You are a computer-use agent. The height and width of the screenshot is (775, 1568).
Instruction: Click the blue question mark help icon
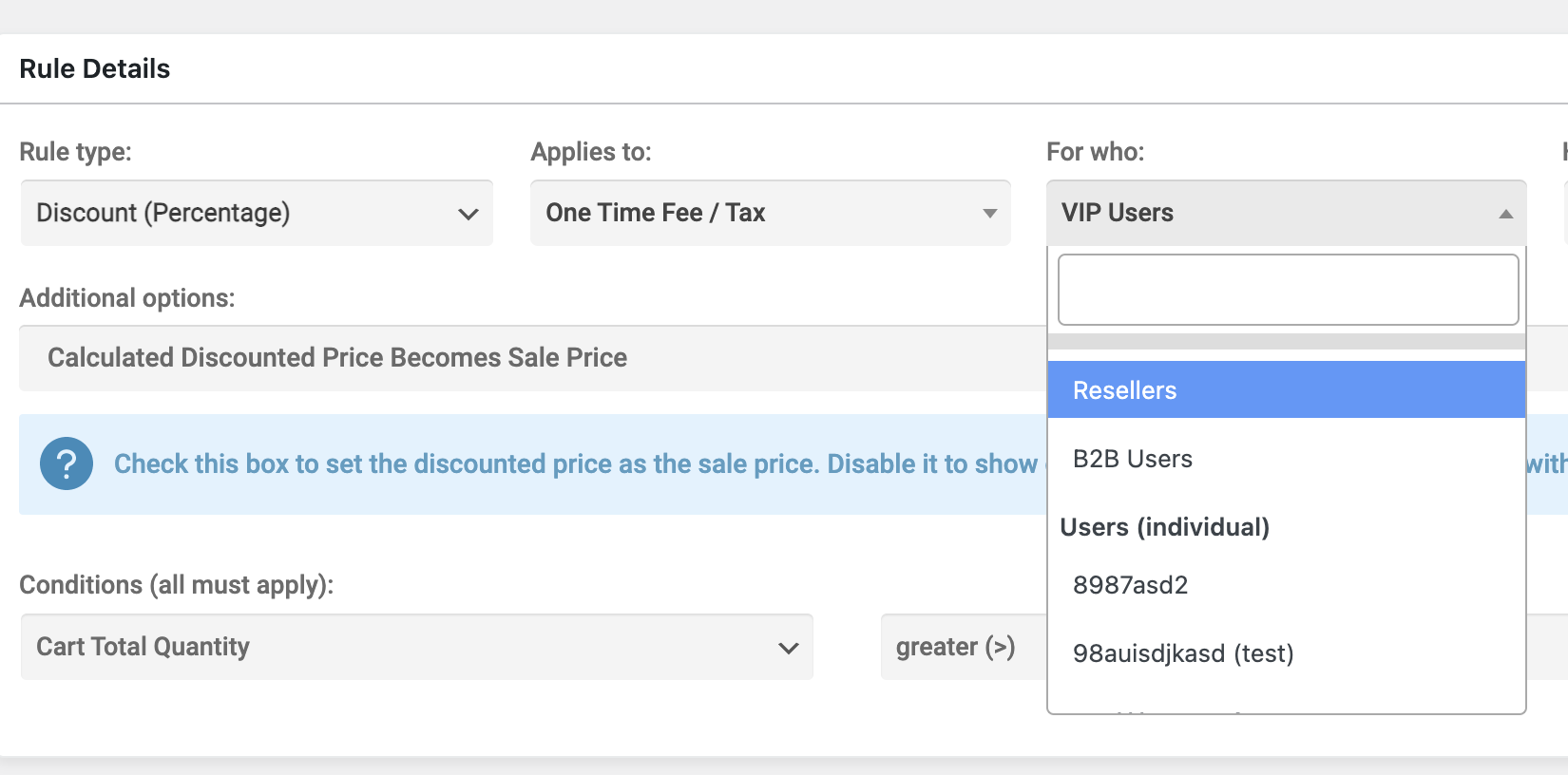[67, 463]
